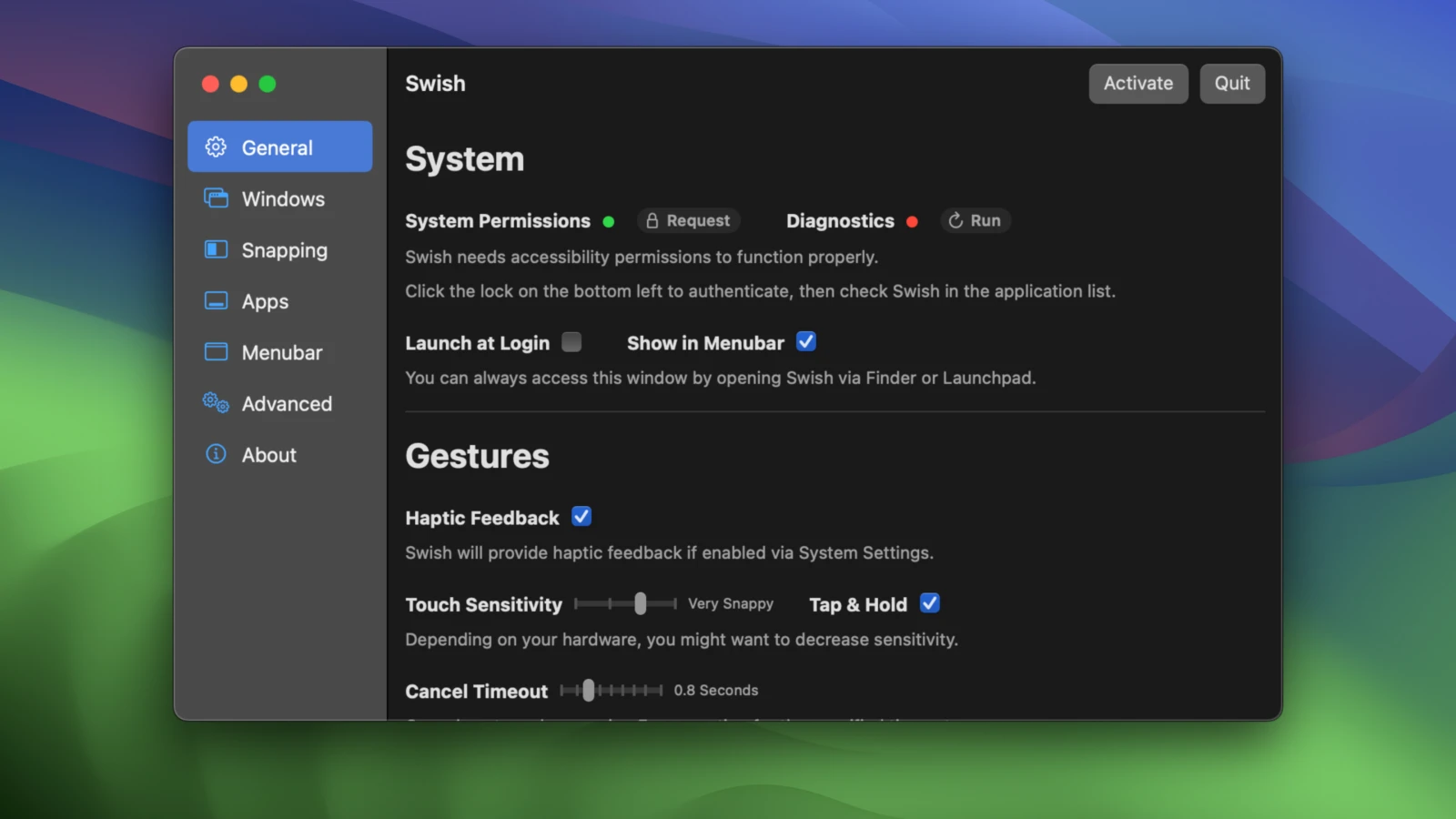
Task: Click the Snapping icon in sidebar
Action: tap(216, 250)
